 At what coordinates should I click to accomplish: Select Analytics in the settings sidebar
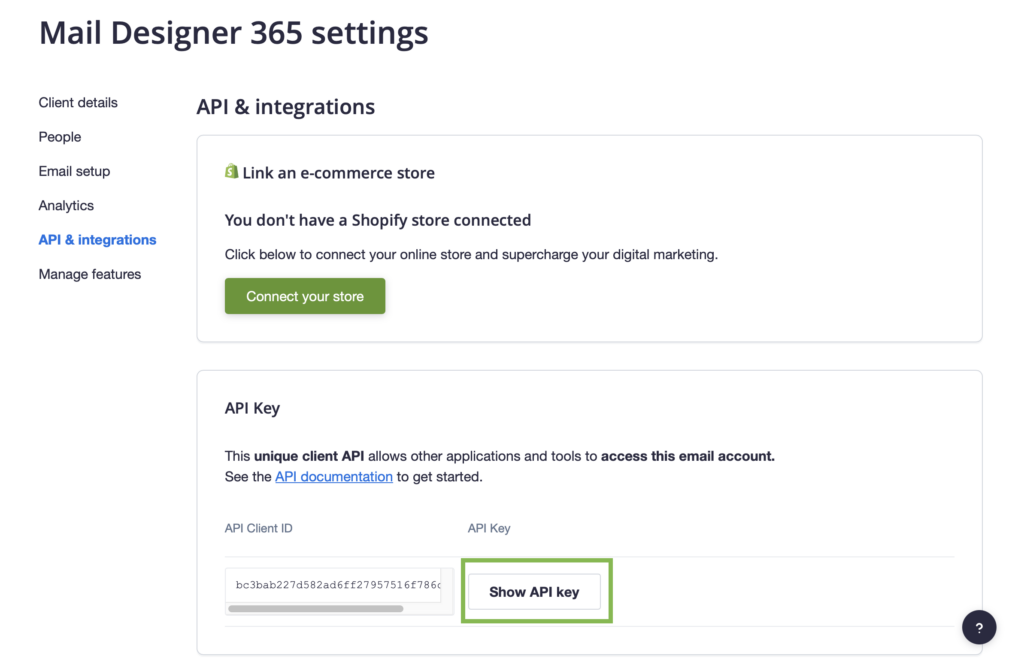pyautogui.click(x=66, y=206)
